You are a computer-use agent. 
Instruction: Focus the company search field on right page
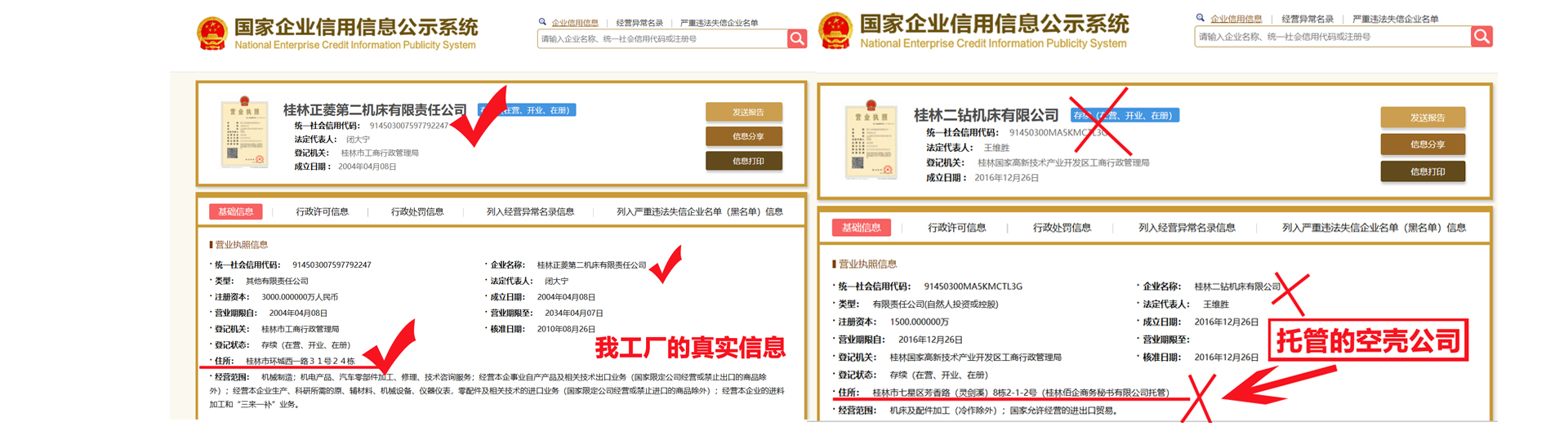click(x=1333, y=36)
